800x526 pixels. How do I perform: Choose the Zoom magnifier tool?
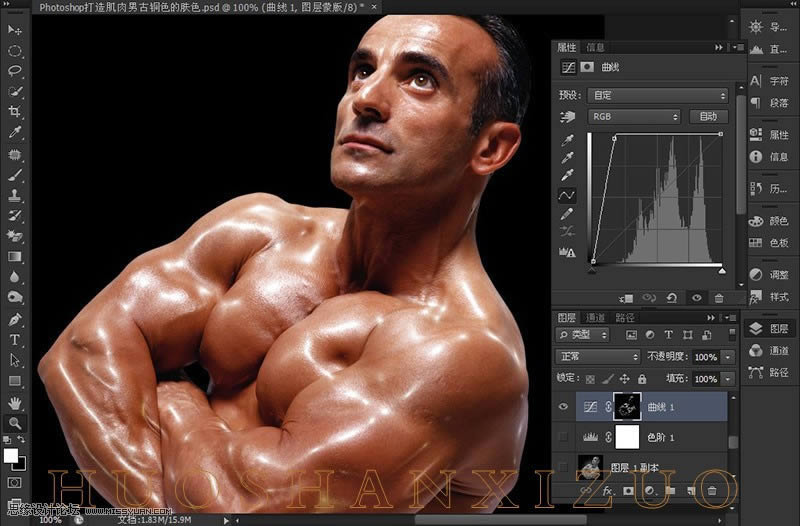(15, 423)
